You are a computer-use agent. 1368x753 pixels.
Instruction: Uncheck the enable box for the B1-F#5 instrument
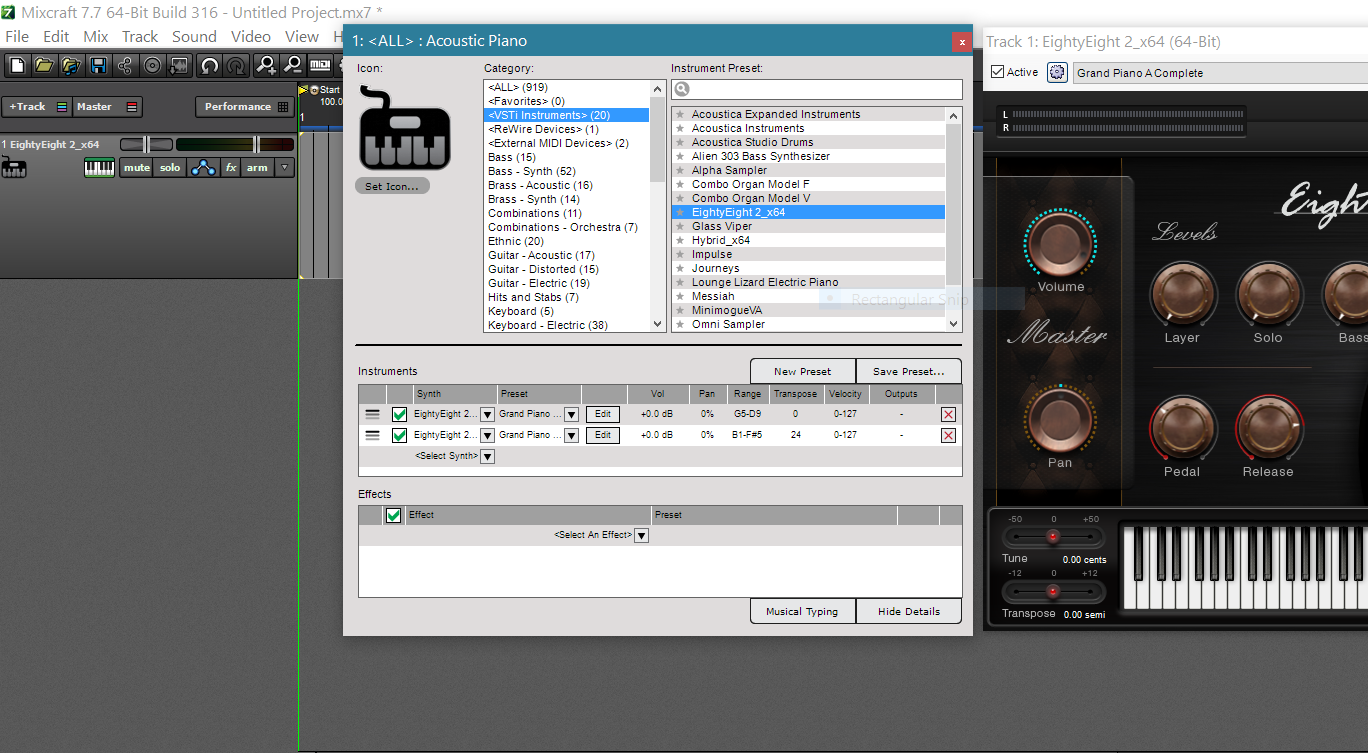pyautogui.click(x=400, y=435)
